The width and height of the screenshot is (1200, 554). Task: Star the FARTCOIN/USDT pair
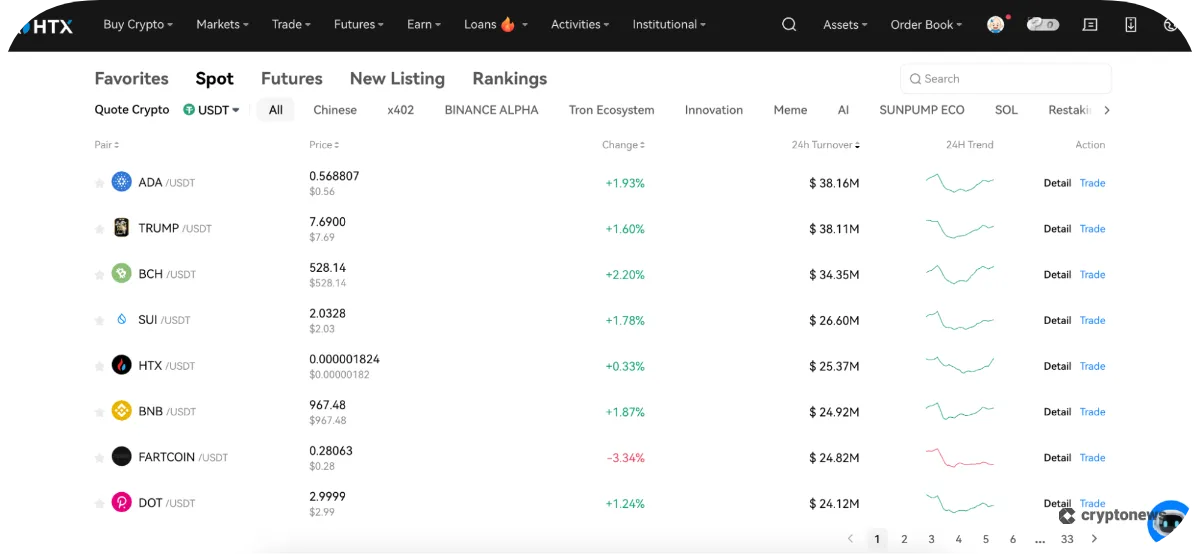pyautogui.click(x=99, y=458)
